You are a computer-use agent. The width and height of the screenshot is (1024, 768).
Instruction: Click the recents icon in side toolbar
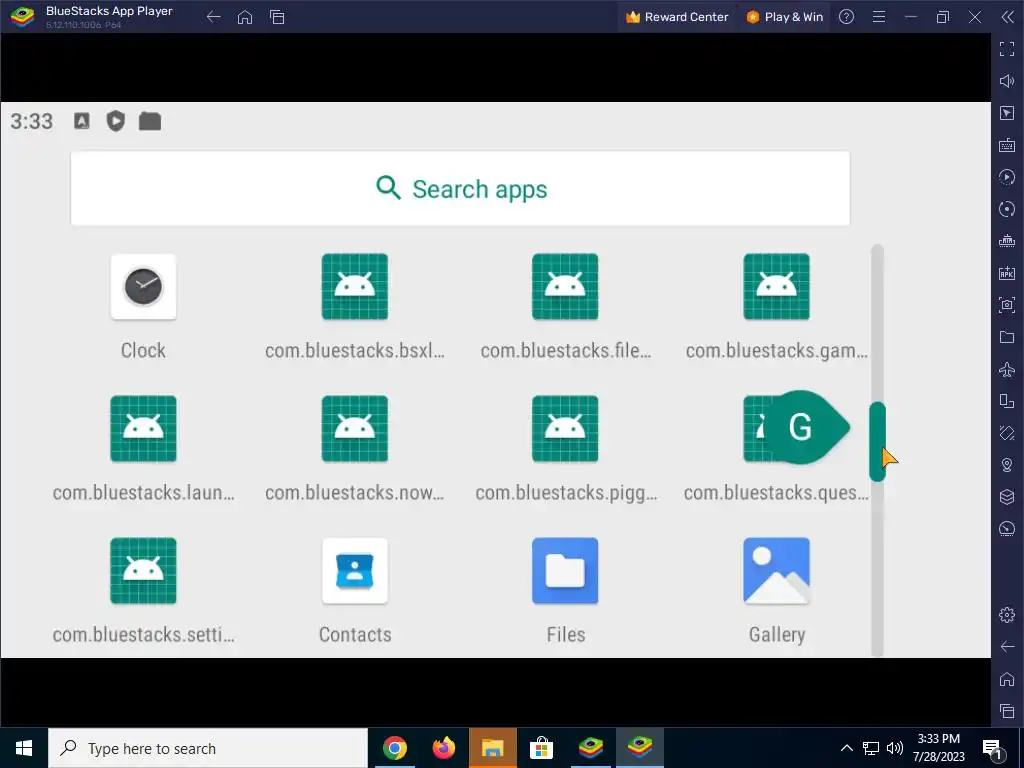click(1007, 711)
